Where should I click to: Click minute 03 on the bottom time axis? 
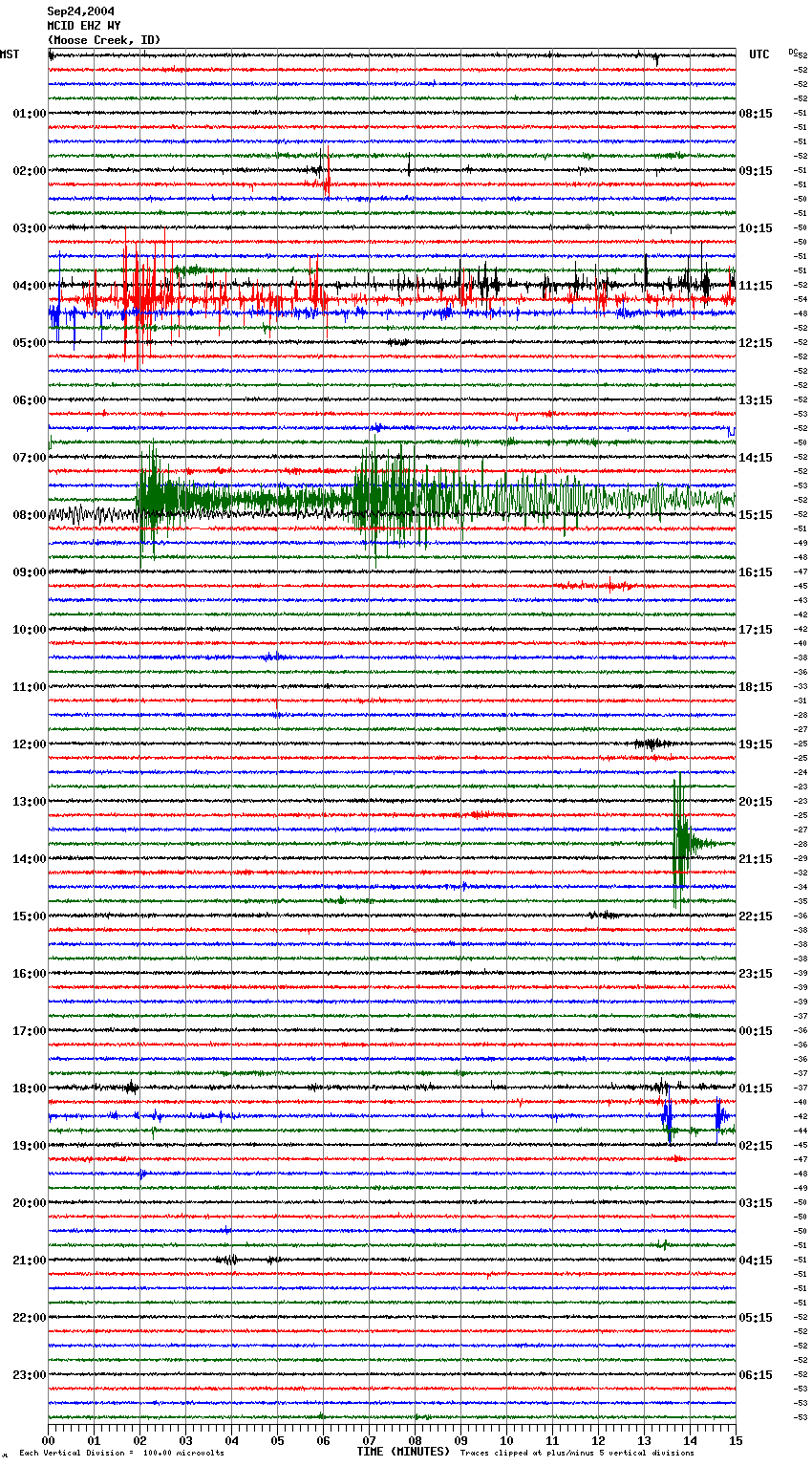tap(186, 1440)
